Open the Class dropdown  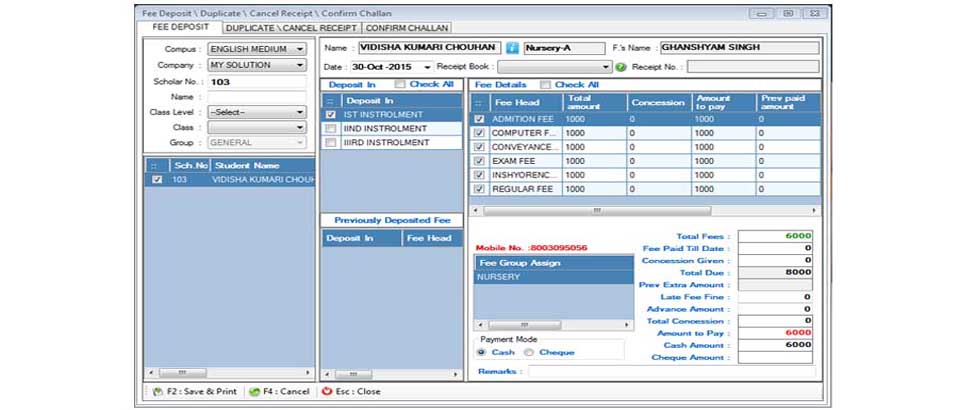[300, 128]
